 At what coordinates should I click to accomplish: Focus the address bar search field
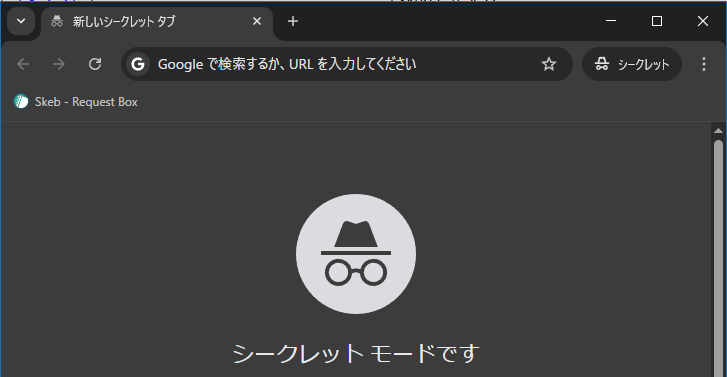347,64
